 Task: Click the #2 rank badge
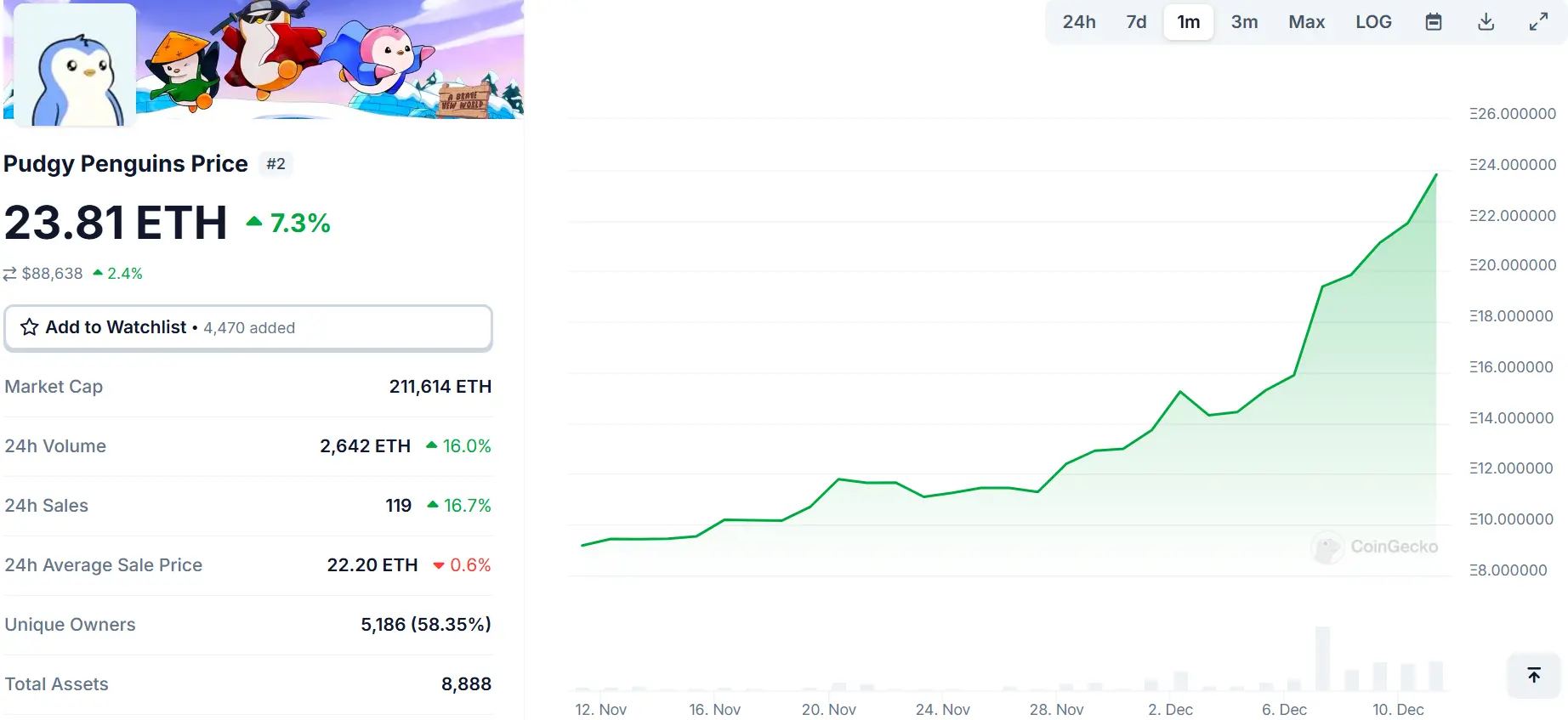pos(276,163)
